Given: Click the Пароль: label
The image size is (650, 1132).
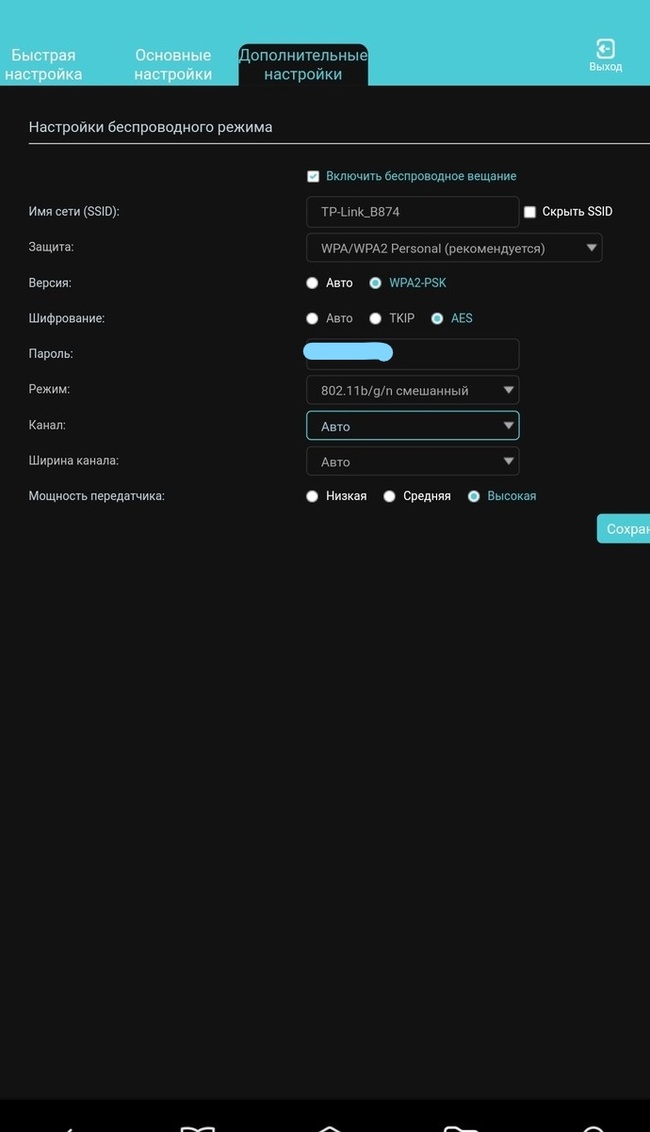Looking at the screenshot, I should [x=51, y=354].
